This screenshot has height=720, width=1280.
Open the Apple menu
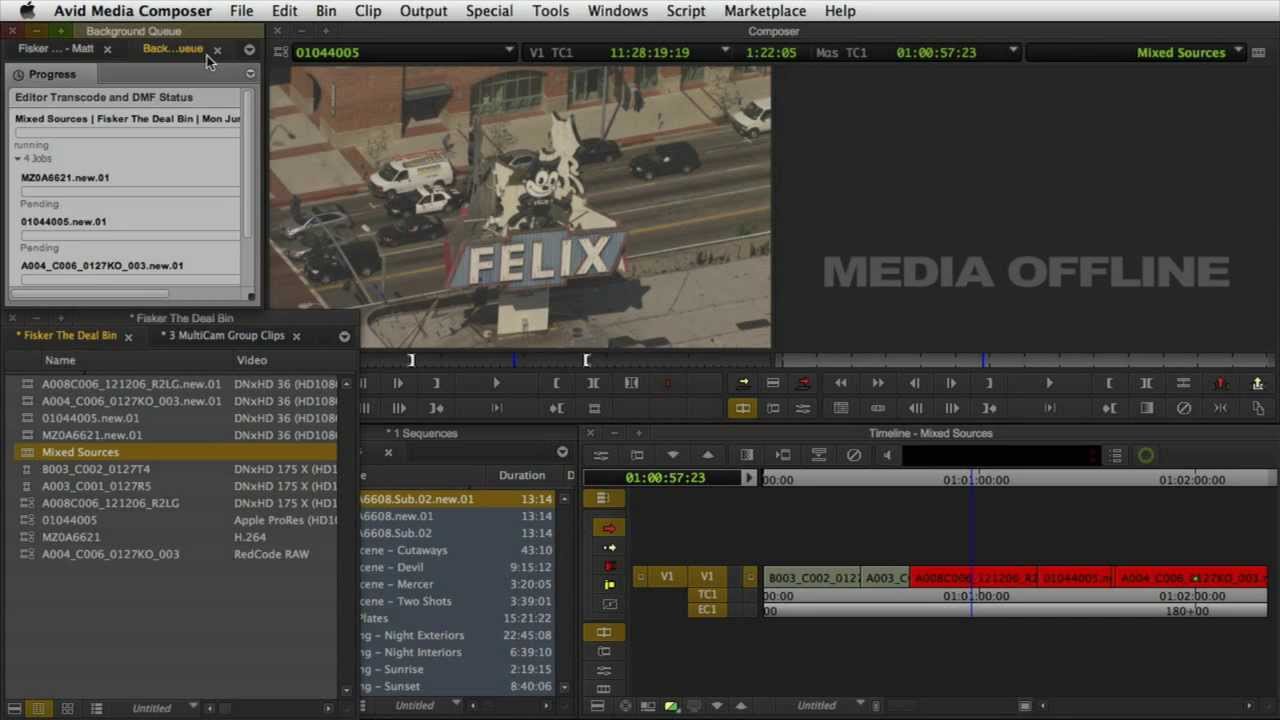tap(27, 11)
